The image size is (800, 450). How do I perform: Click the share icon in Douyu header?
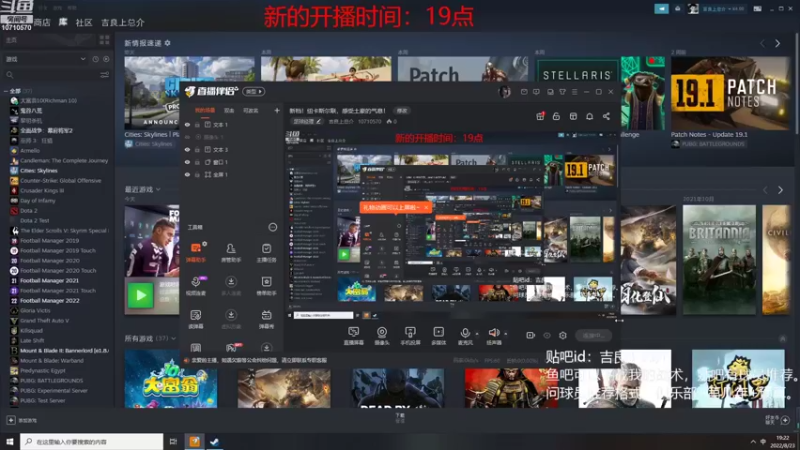click(606, 116)
